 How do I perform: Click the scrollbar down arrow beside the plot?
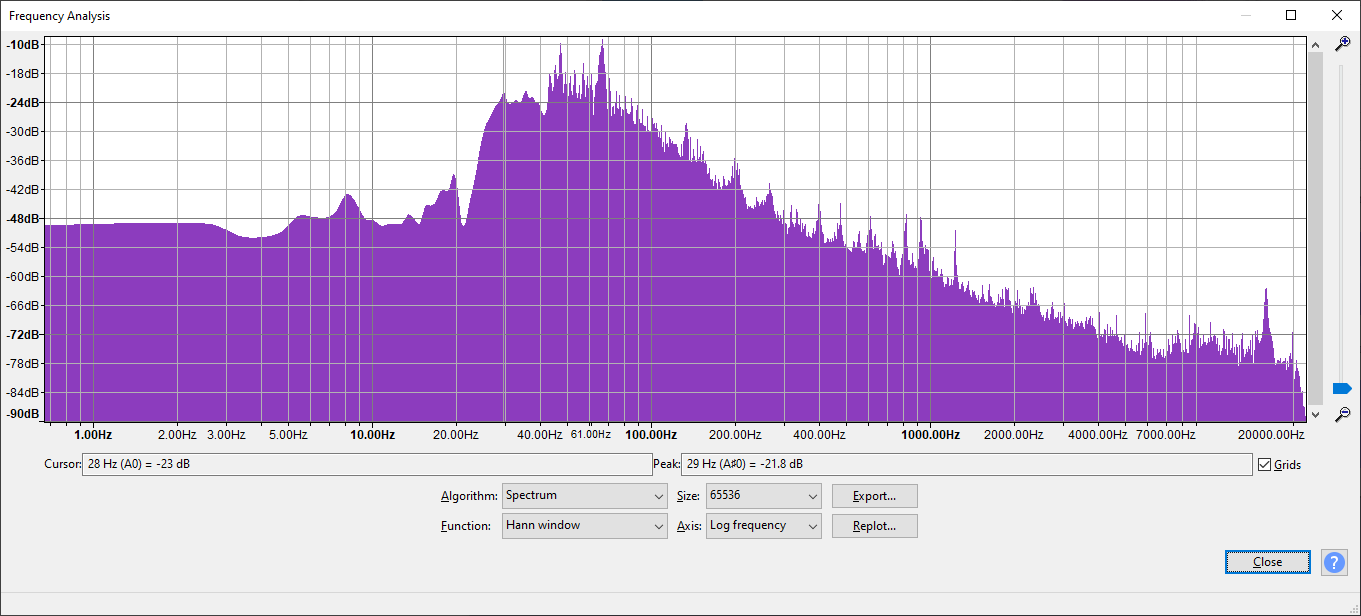pyautogui.click(x=1315, y=414)
